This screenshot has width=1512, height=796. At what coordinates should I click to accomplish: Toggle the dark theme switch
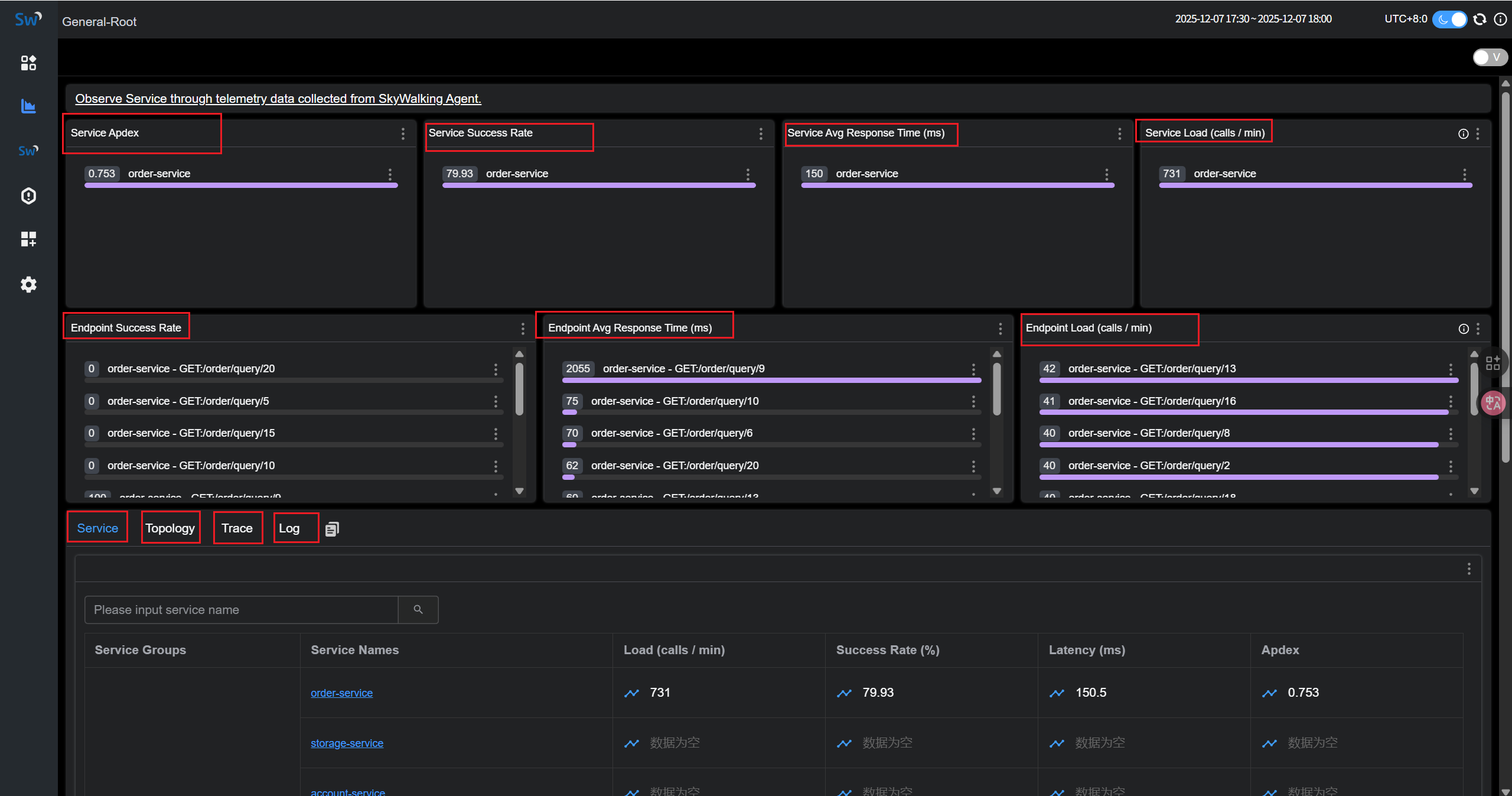coord(1449,20)
